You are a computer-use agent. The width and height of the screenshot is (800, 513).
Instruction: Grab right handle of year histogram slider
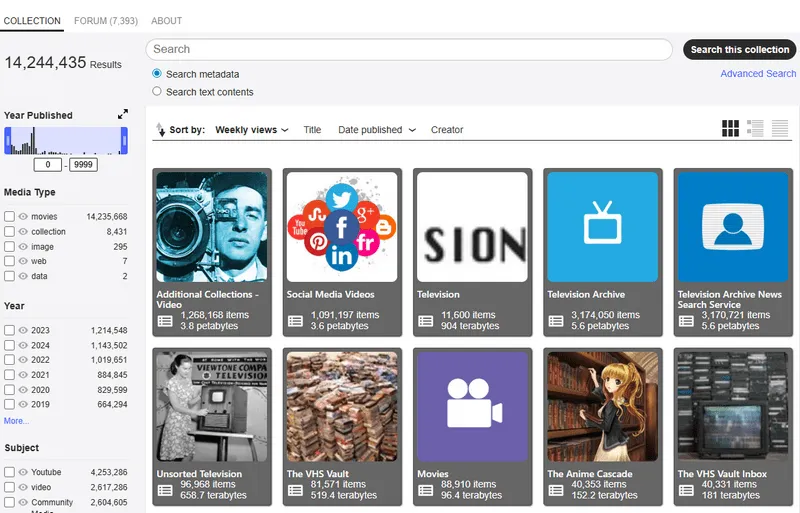coord(124,140)
